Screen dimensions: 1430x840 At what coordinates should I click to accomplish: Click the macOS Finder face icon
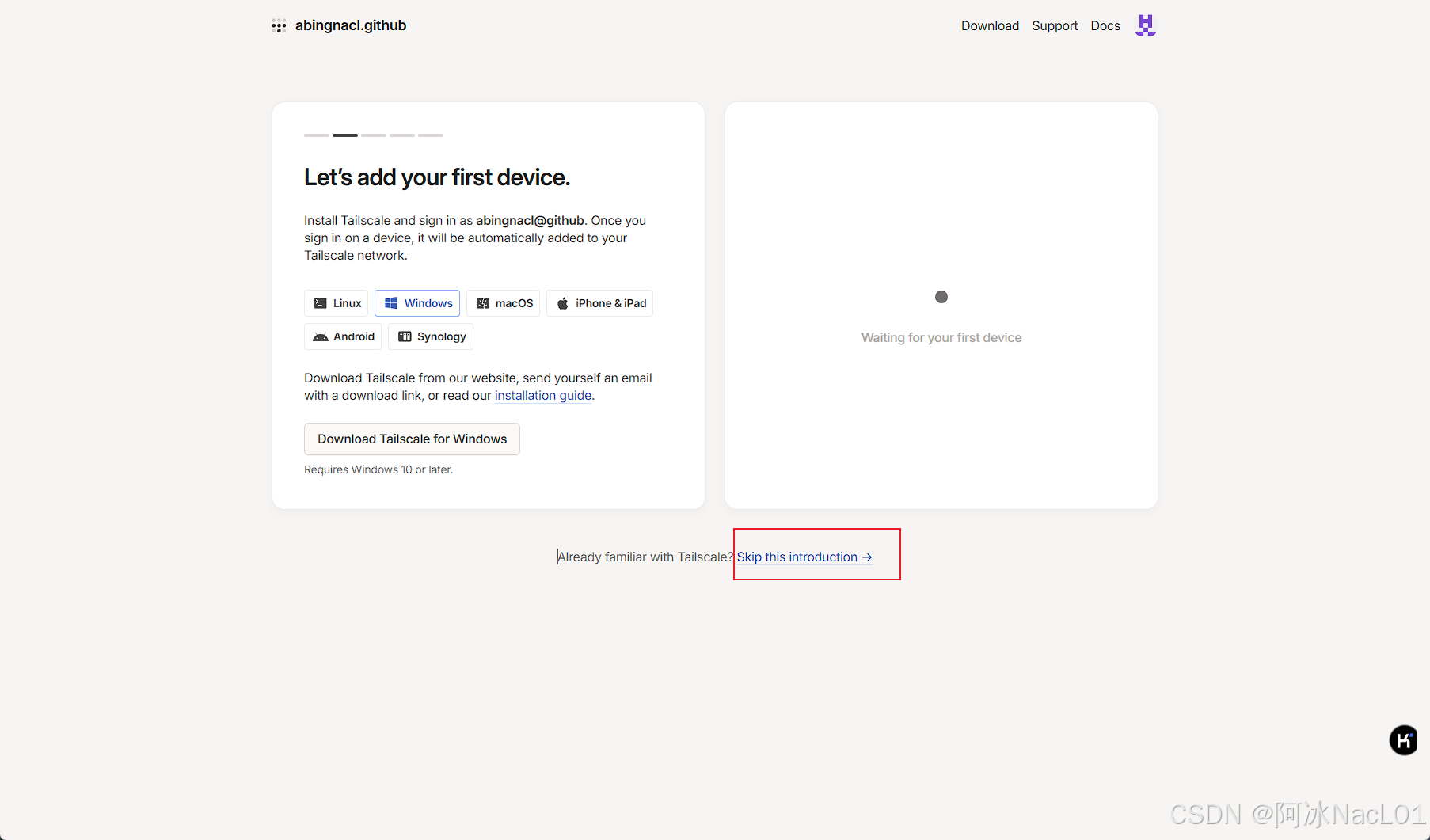pyautogui.click(x=483, y=303)
